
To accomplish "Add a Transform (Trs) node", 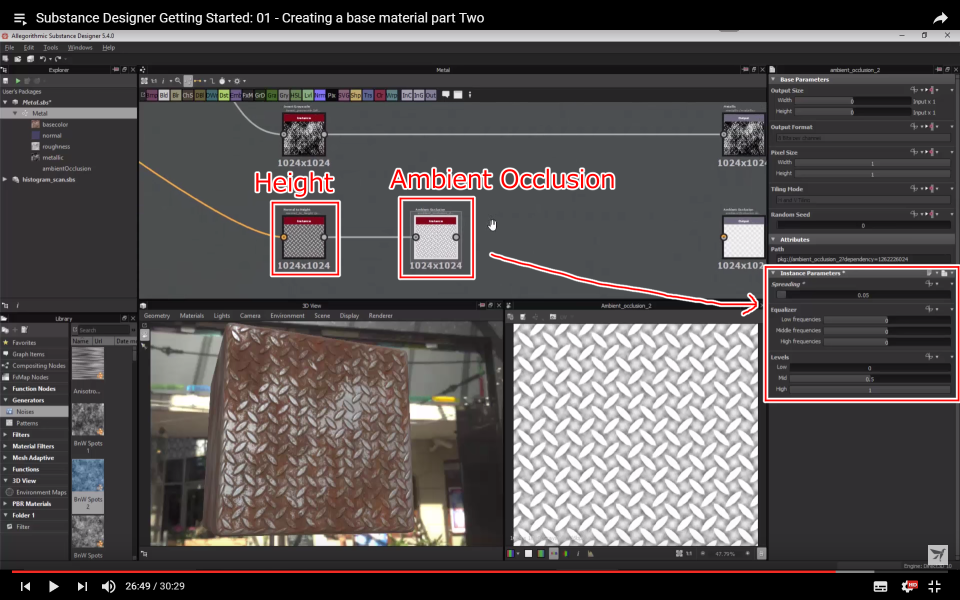I will [x=368, y=95].
